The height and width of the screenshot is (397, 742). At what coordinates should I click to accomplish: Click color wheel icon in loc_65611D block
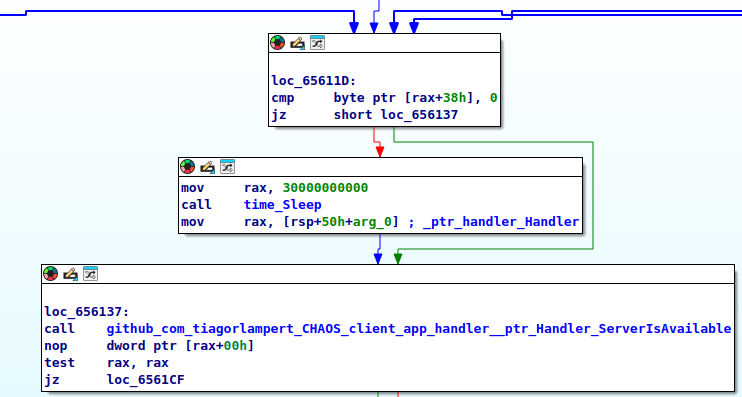(x=278, y=43)
